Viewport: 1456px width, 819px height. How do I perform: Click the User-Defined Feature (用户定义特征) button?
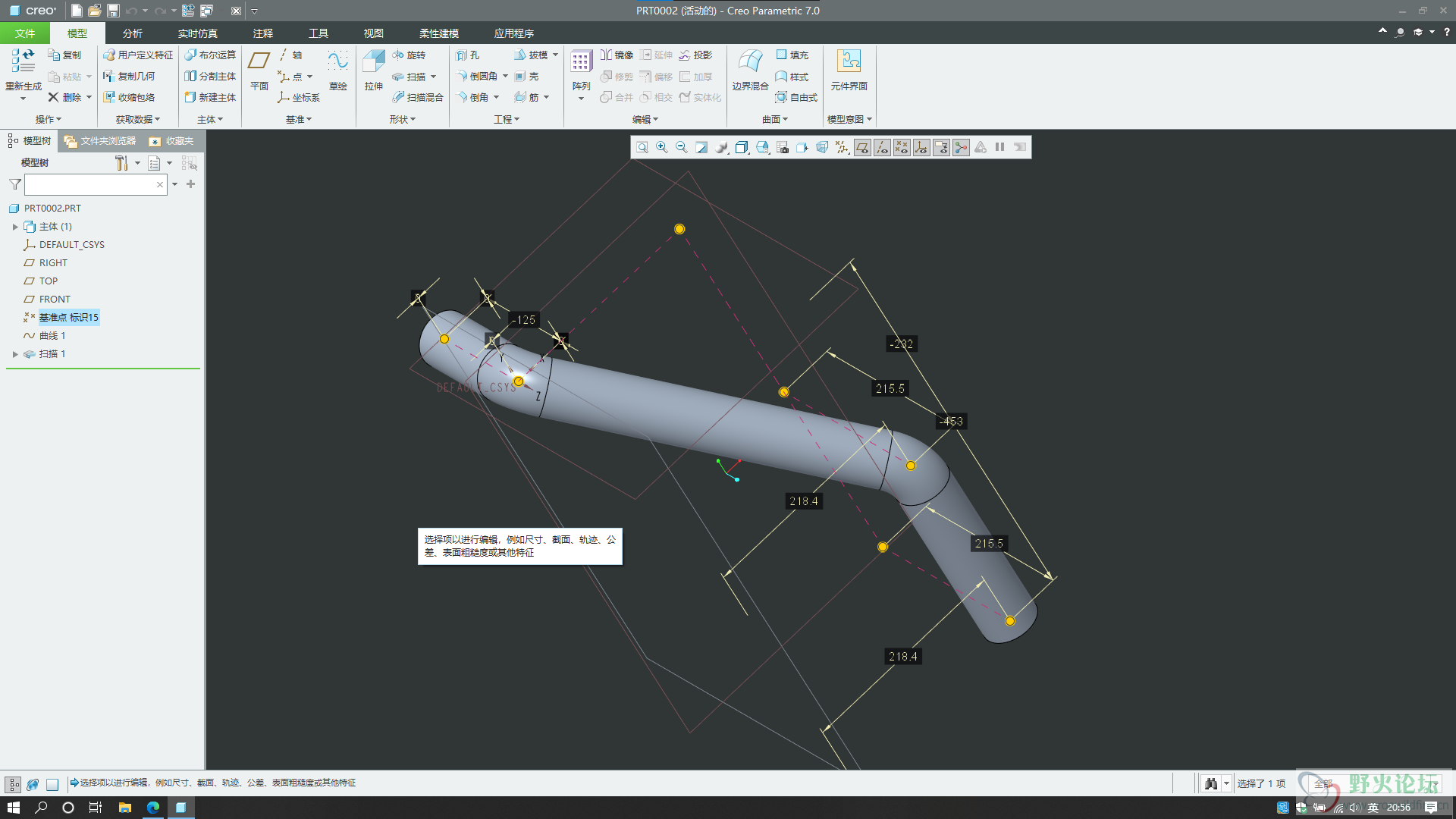[138, 55]
